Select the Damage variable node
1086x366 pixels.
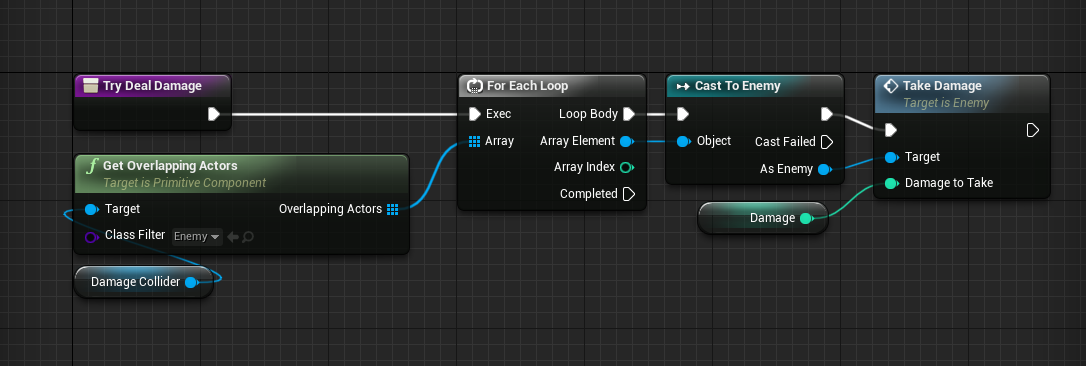click(x=763, y=218)
